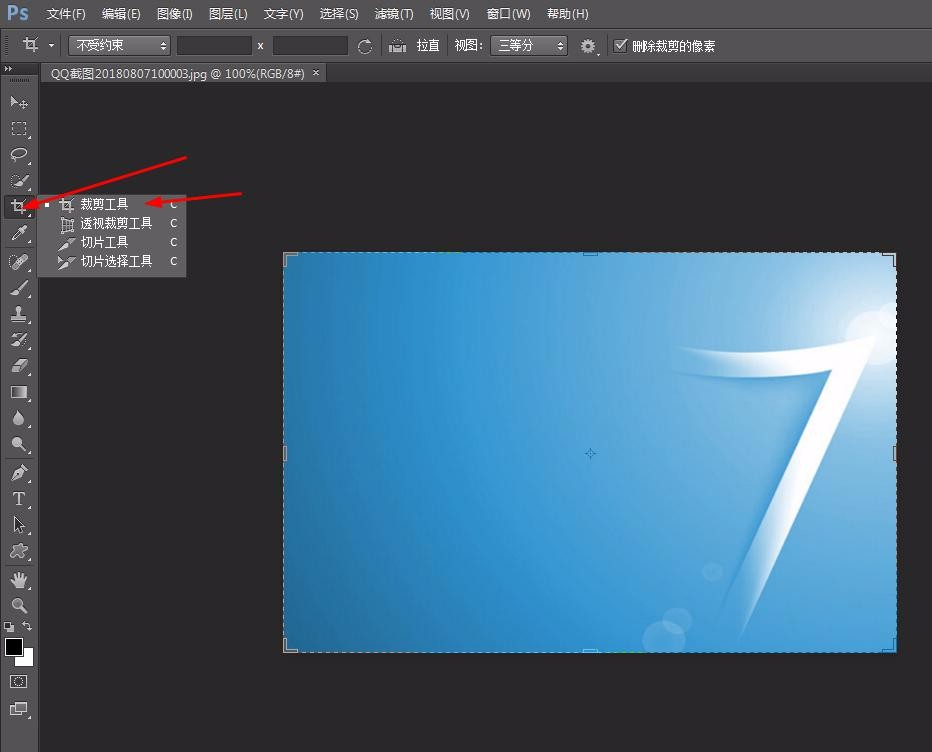
Task: Select the Blur tool
Action: (18, 419)
